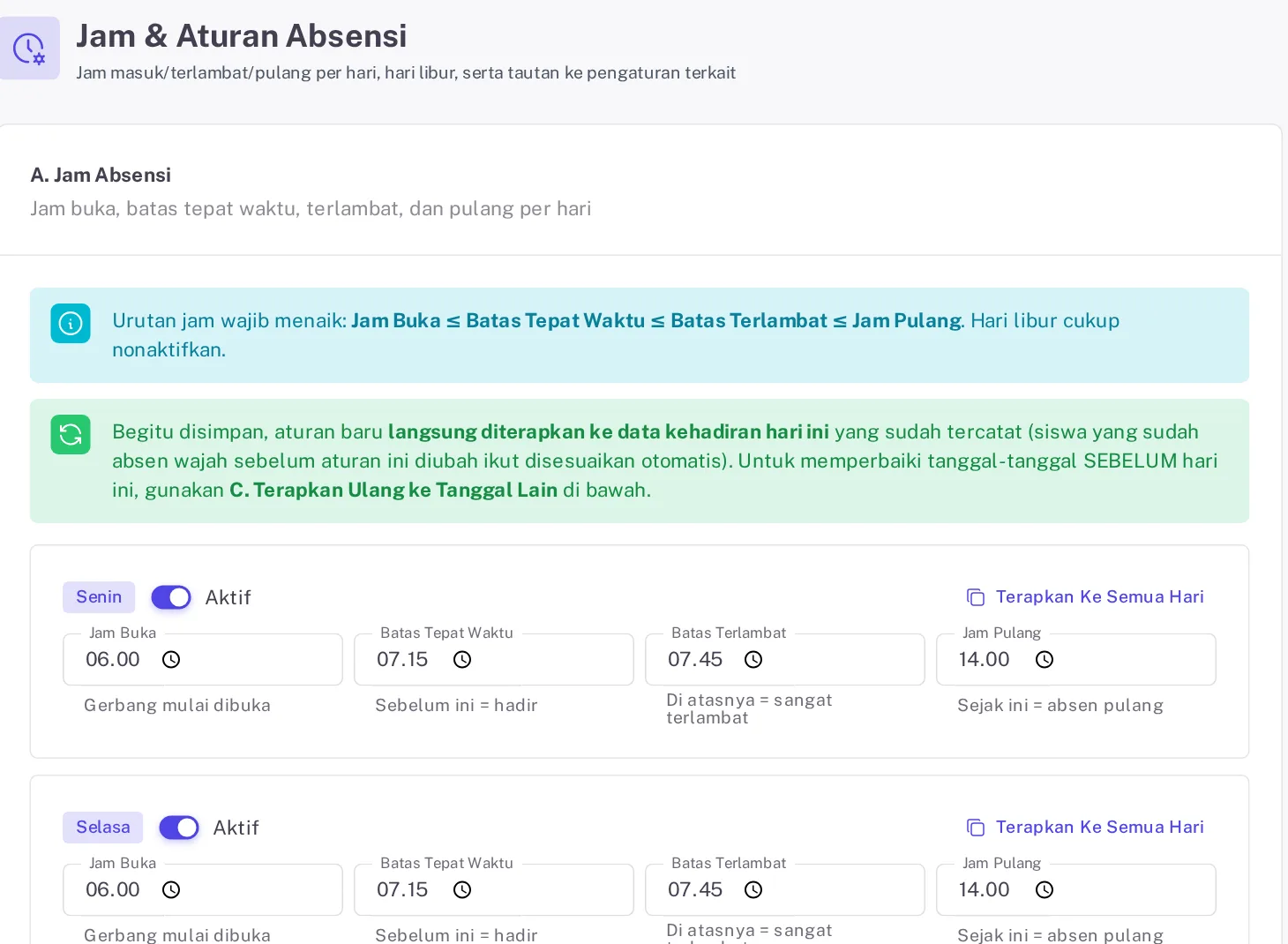Screen dimensions: 1288x944
Task: Click the Selasa day badge
Action: click(103, 828)
